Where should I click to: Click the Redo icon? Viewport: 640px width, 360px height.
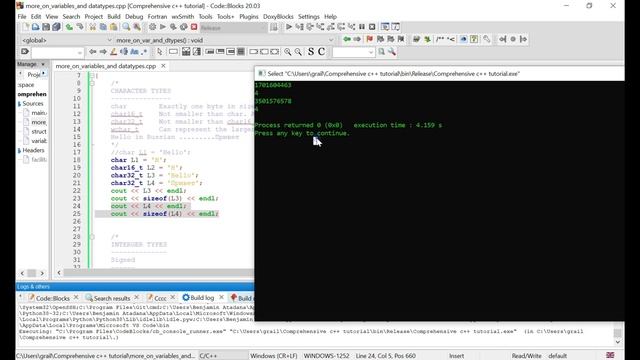(x=80, y=27)
